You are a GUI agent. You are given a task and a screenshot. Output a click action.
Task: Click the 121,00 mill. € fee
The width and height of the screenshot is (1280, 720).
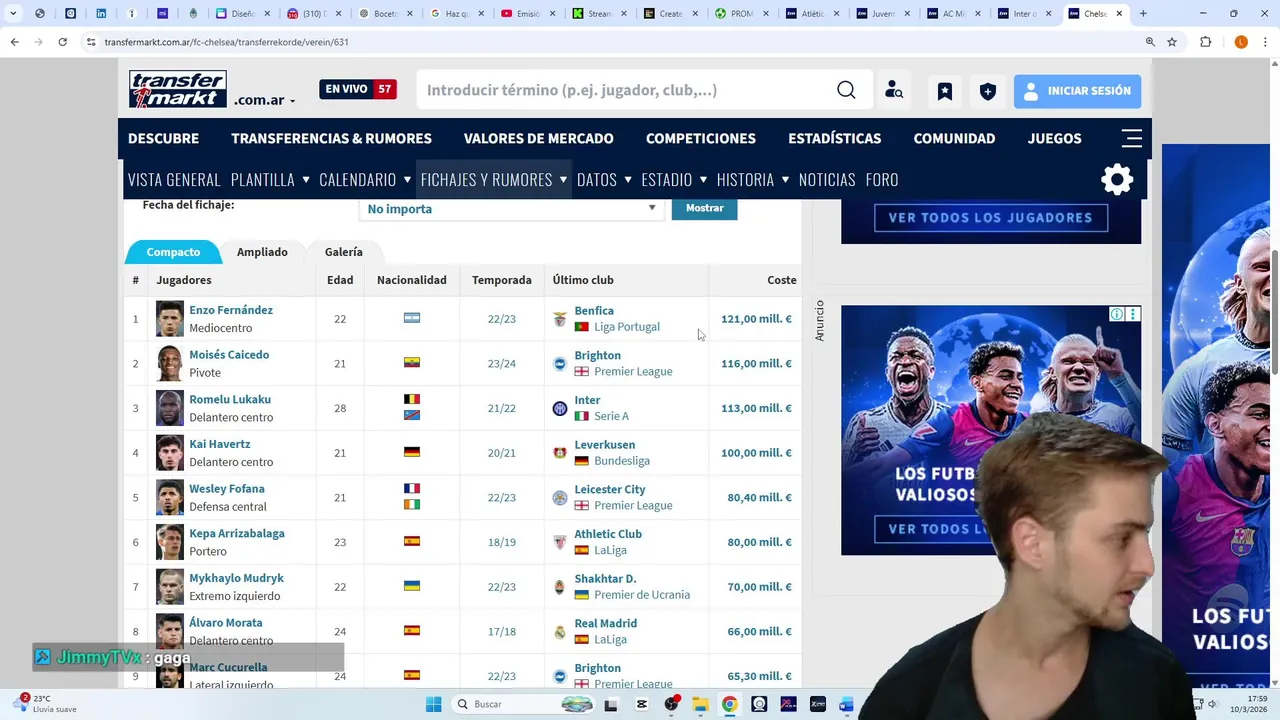coord(756,319)
